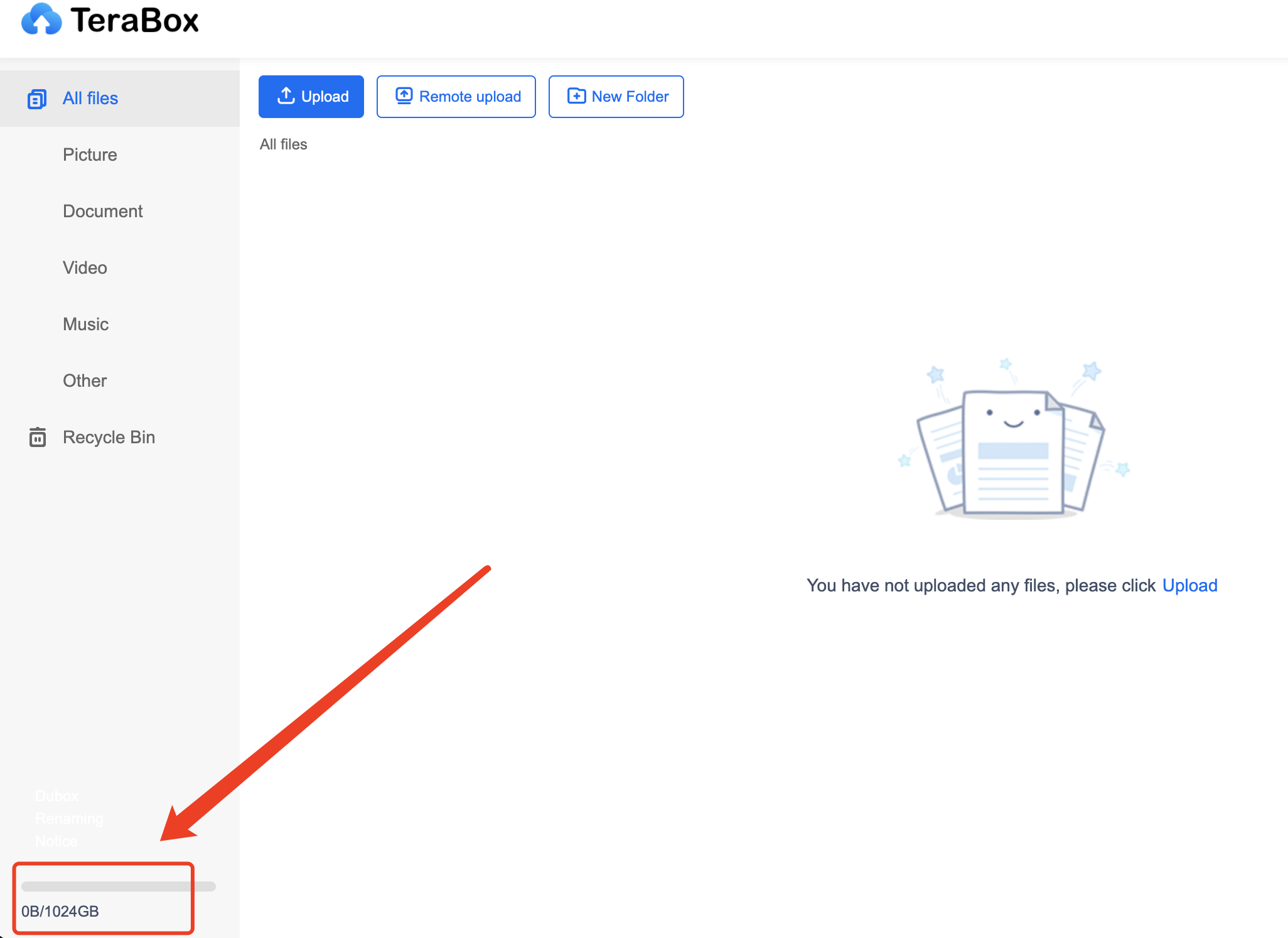
Task: Open the Picture category
Action: (90, 155)
